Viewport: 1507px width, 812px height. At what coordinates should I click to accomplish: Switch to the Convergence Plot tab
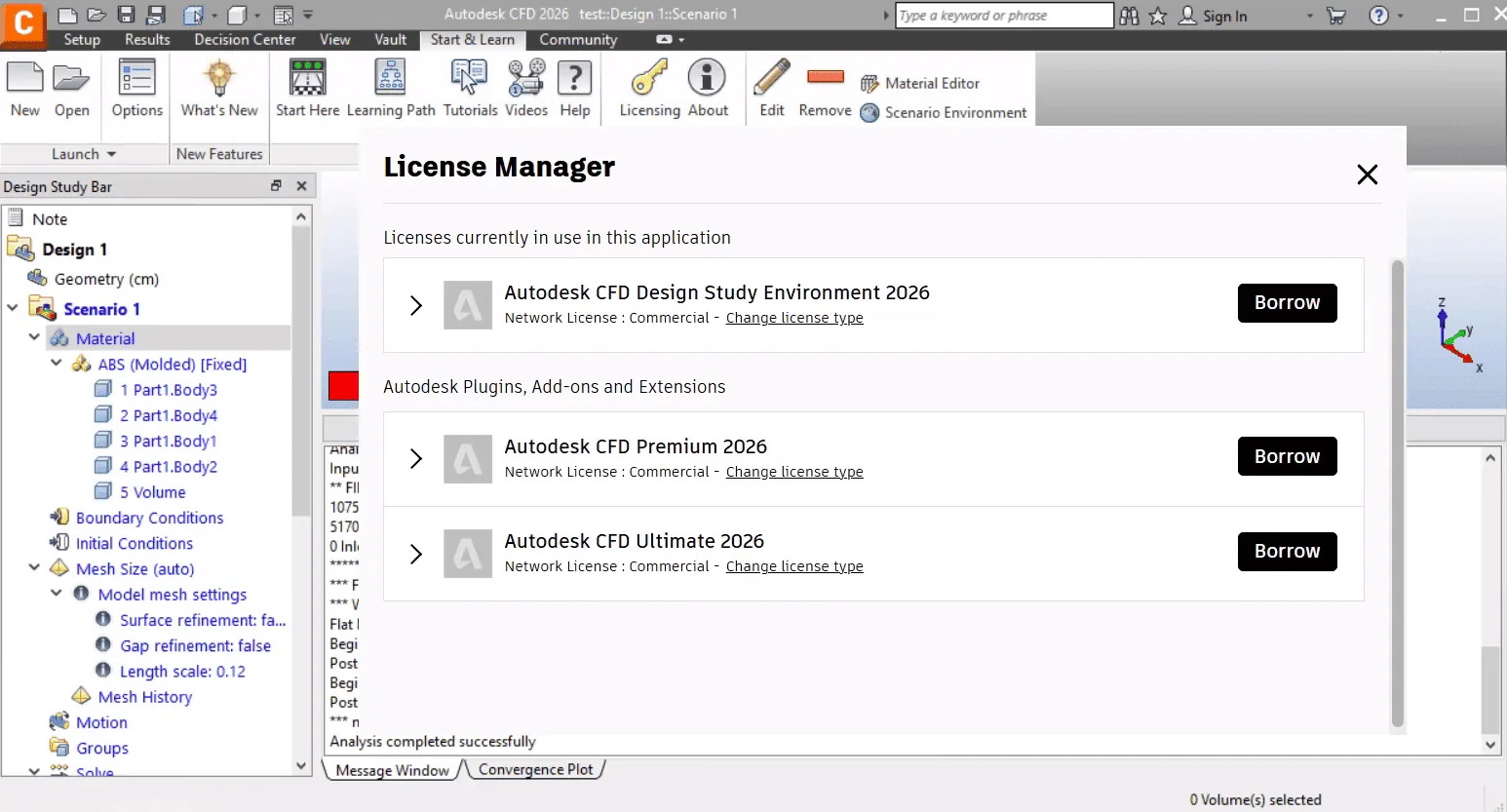[535, 769]
